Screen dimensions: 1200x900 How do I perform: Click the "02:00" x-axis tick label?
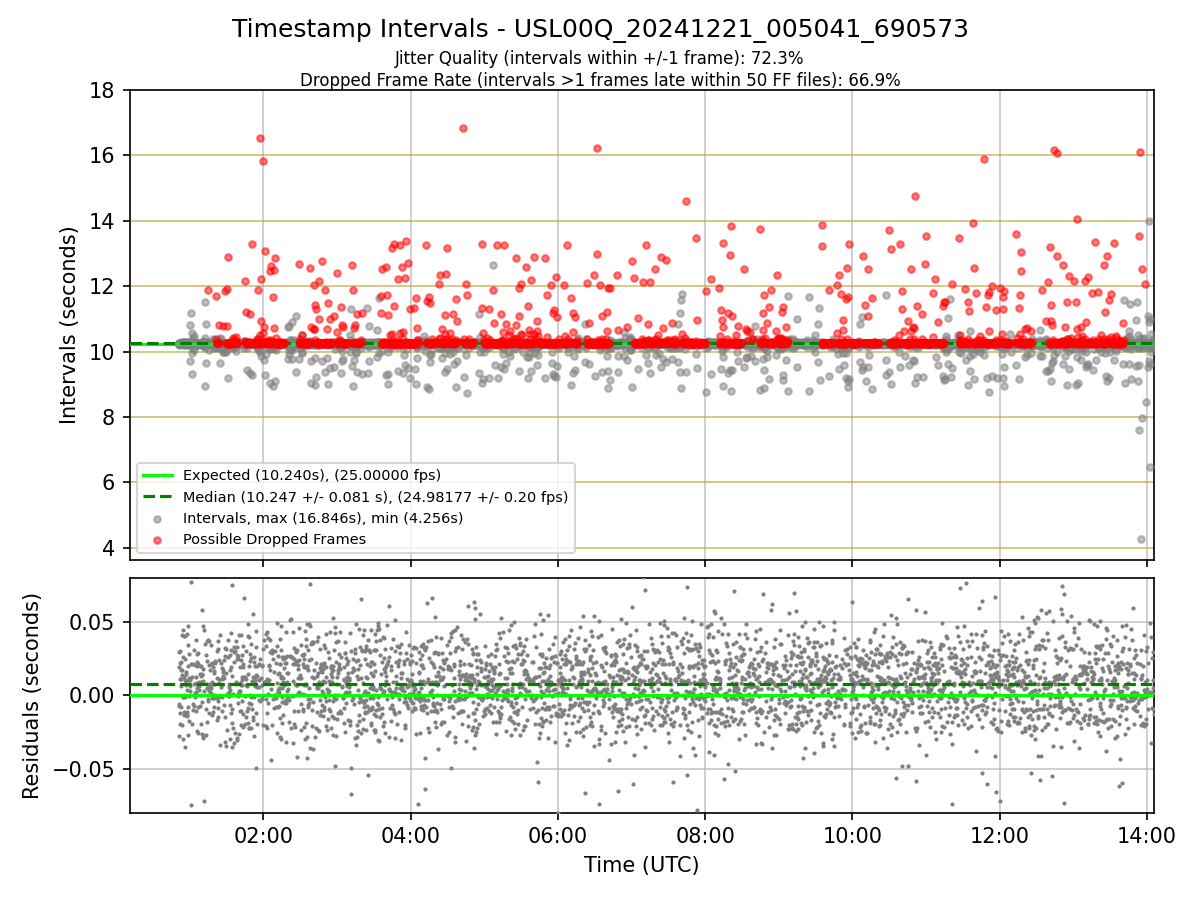(263, 834)
